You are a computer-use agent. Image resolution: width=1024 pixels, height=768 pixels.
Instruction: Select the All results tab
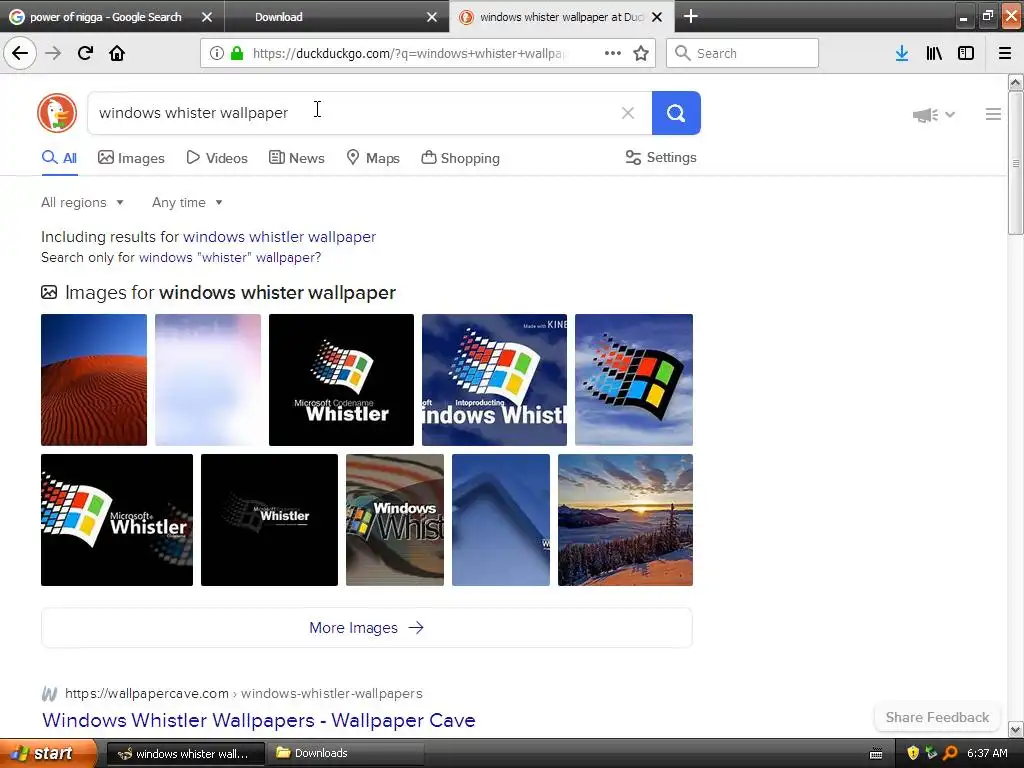(x=59, y=158)
